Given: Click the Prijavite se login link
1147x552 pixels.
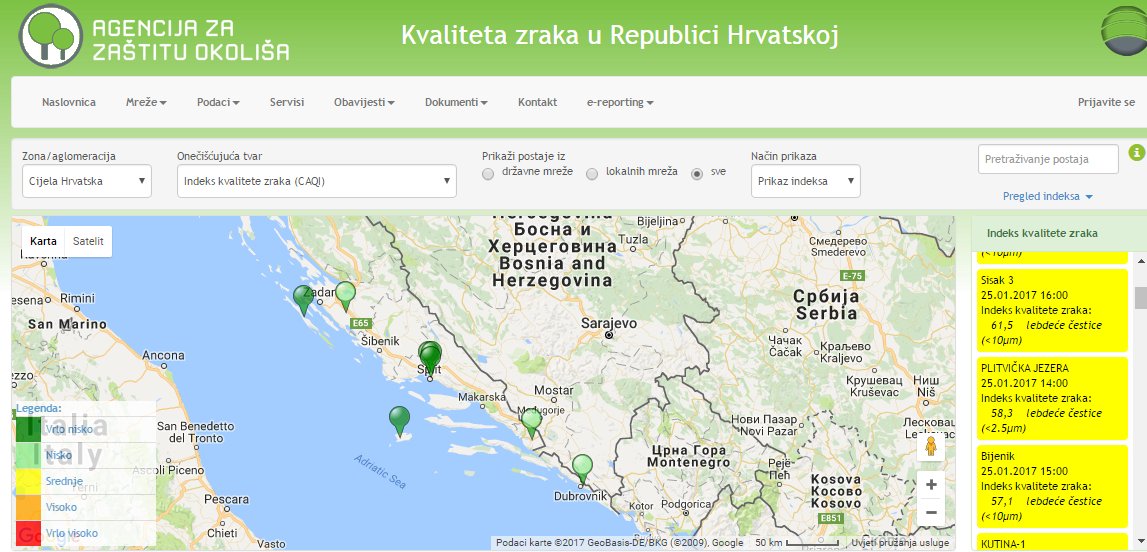Looking at the screenshot, I should (x=1106, y=102).
